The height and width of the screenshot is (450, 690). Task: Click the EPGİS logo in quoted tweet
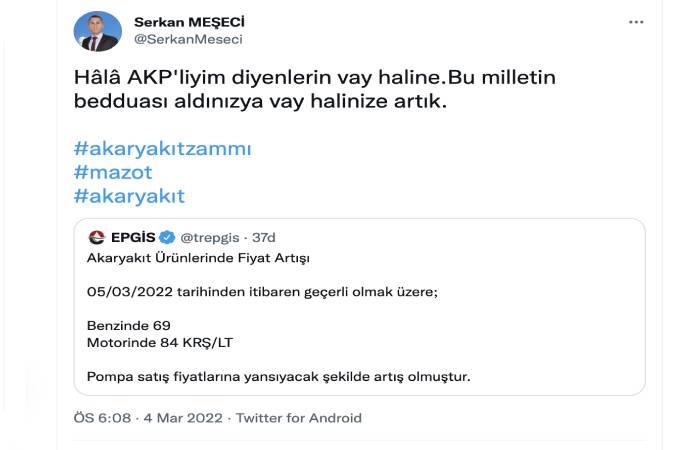point(97,237)
